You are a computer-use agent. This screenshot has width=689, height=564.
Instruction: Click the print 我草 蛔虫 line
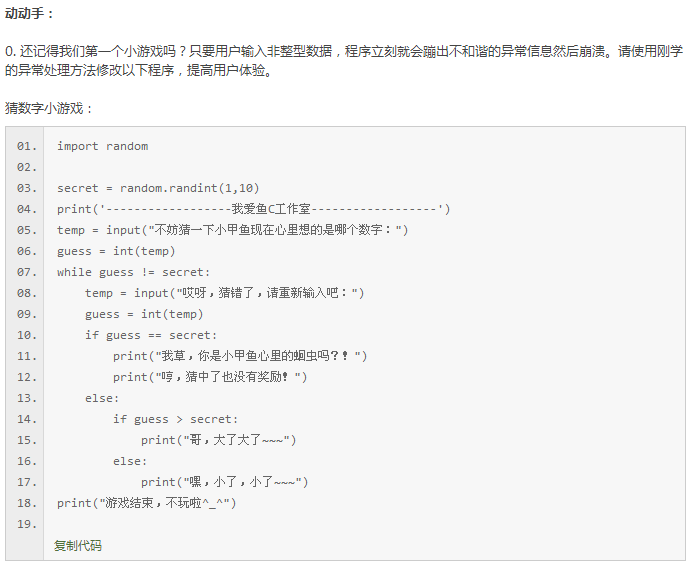coord(240,356)
